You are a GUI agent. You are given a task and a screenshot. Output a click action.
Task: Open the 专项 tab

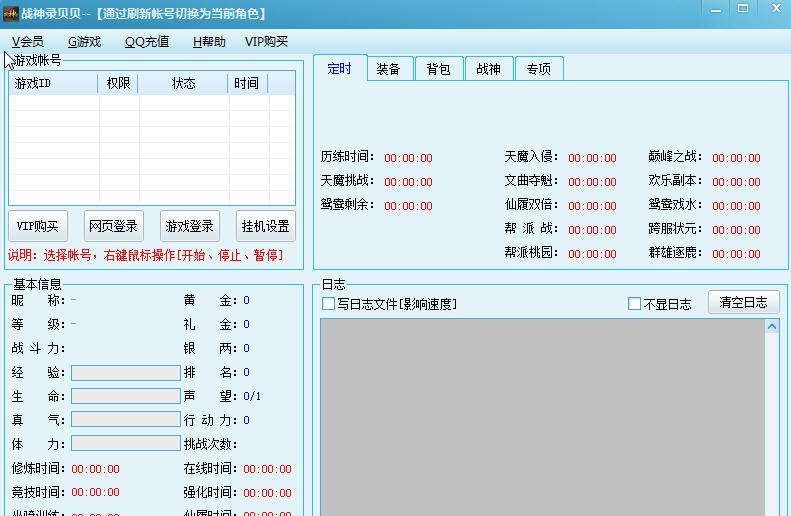539,69
